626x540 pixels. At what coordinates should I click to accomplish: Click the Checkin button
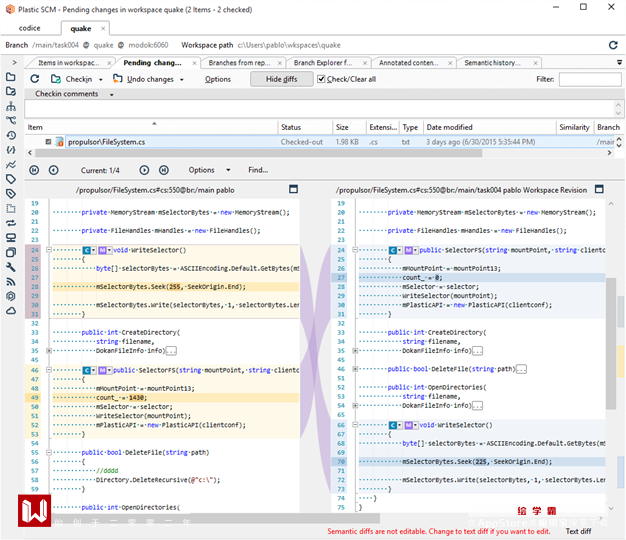[x=72, y=79]
